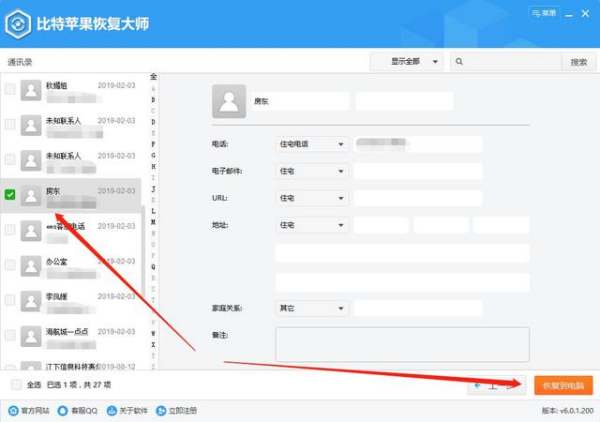Click the large 房东 profile avatar

(x=229, y=101)
